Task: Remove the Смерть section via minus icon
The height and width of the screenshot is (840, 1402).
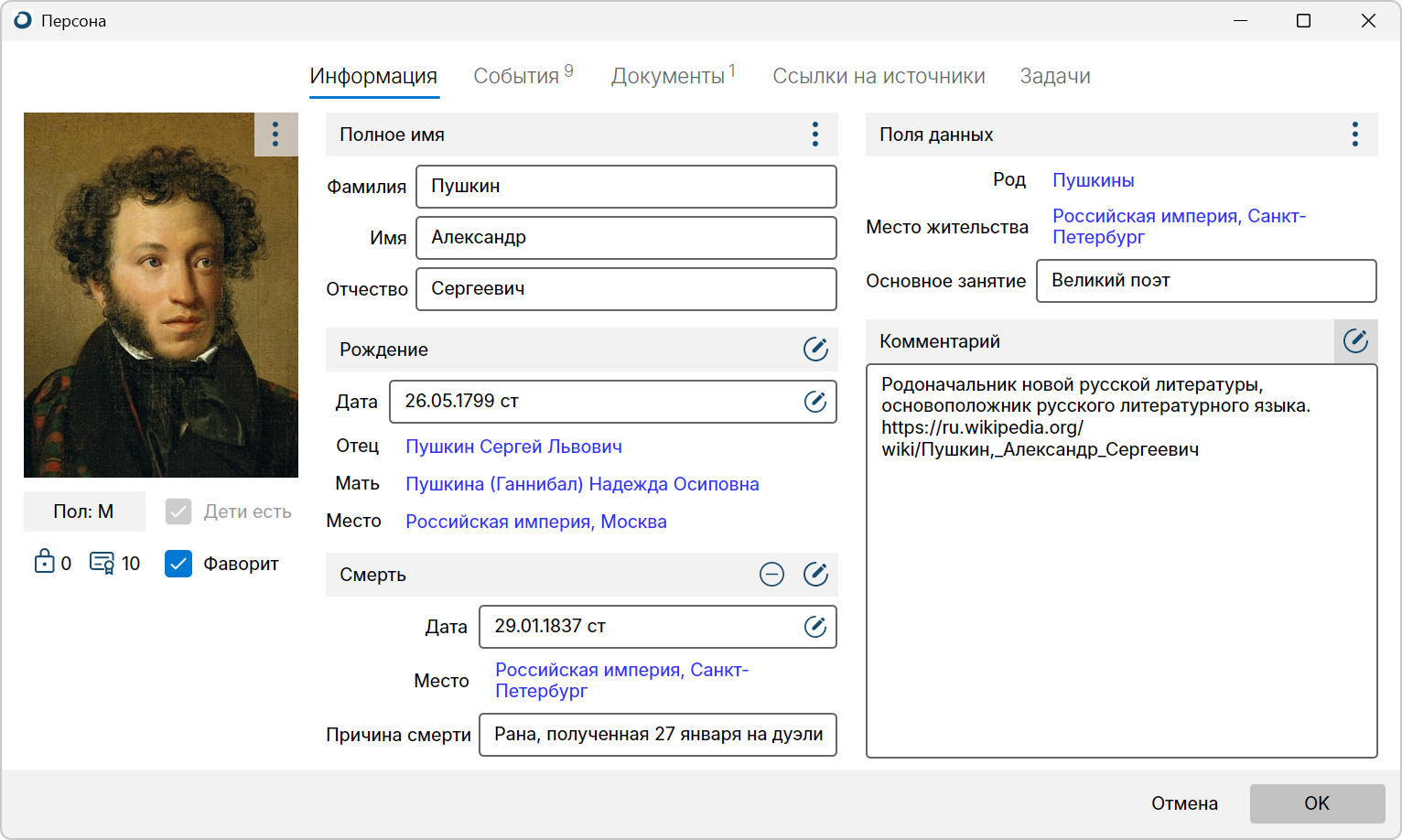Action: point(771,575)
